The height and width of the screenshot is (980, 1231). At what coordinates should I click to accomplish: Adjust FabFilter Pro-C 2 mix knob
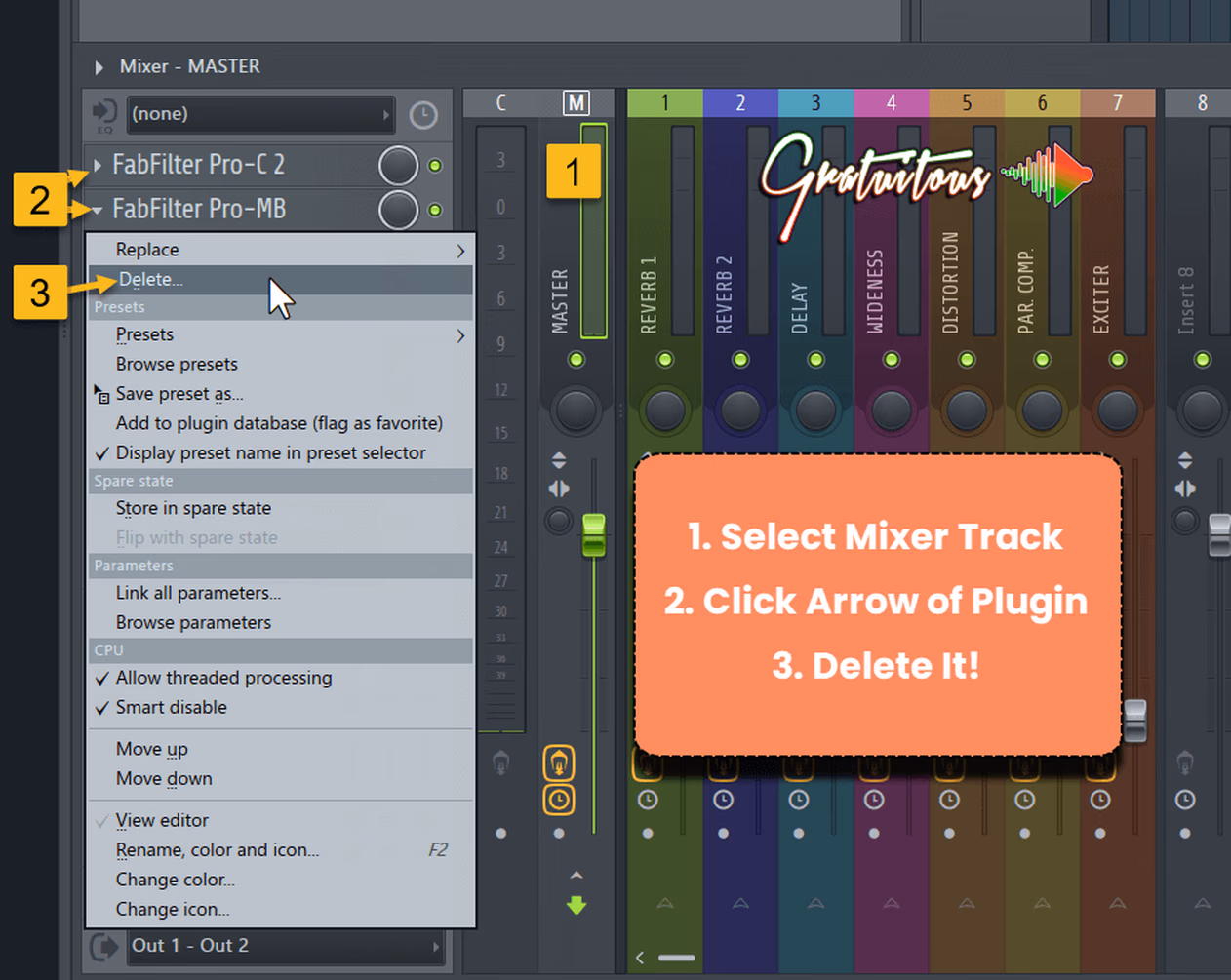point(398,166)
